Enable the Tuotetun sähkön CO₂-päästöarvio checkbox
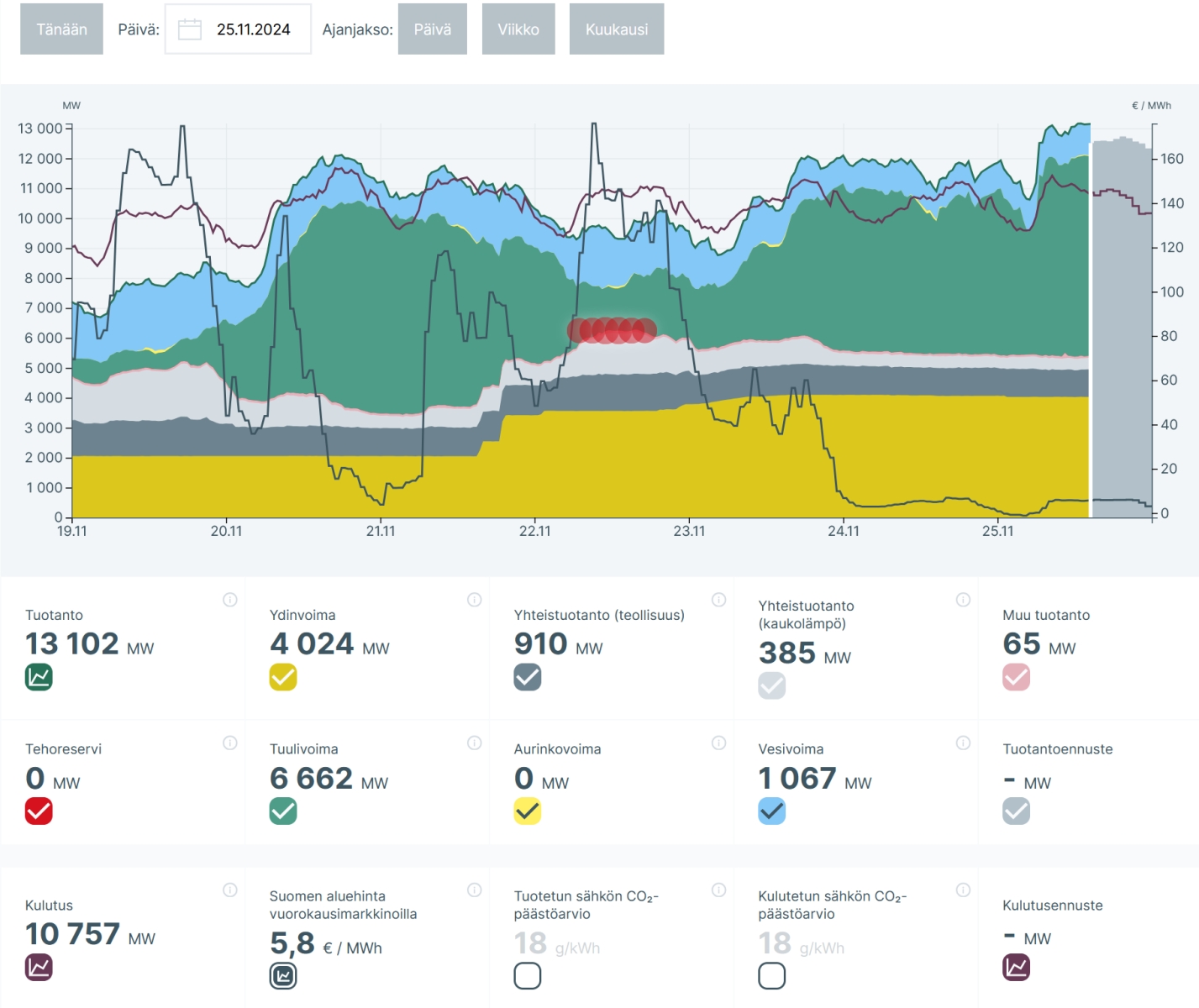1199x1008 pixels. [528, 976]
